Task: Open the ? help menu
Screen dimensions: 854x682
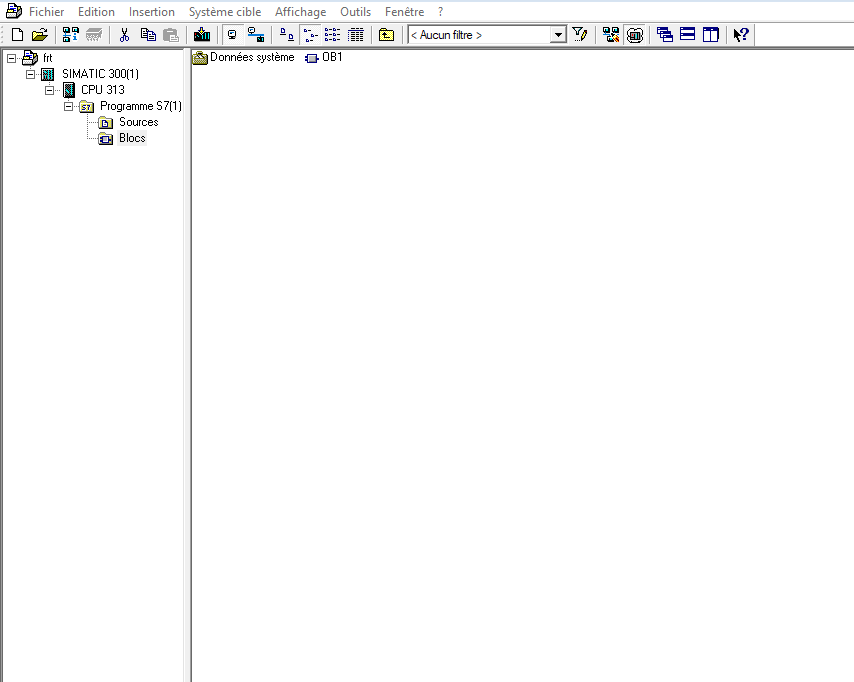Action: (x=441, y=12)
